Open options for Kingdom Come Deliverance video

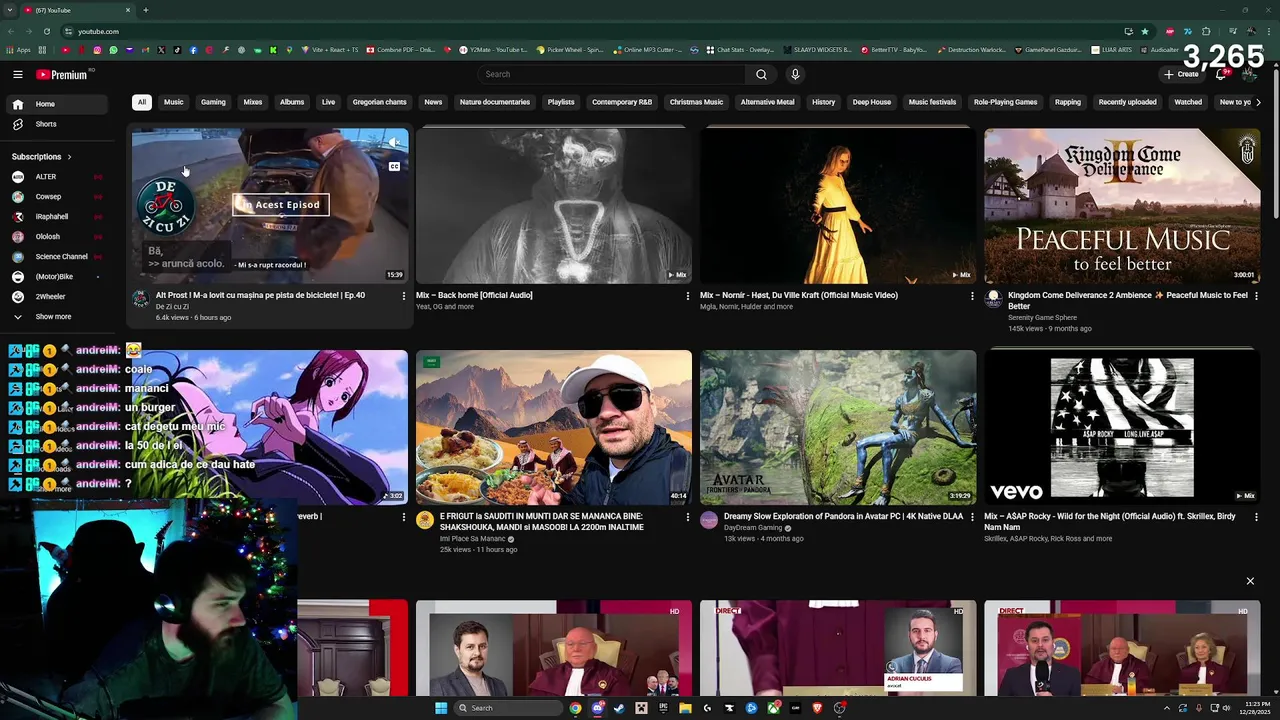coord(1256,296)
